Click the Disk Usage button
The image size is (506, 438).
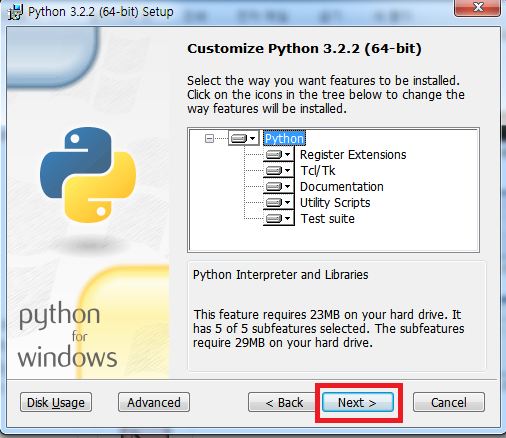[56, 402]
